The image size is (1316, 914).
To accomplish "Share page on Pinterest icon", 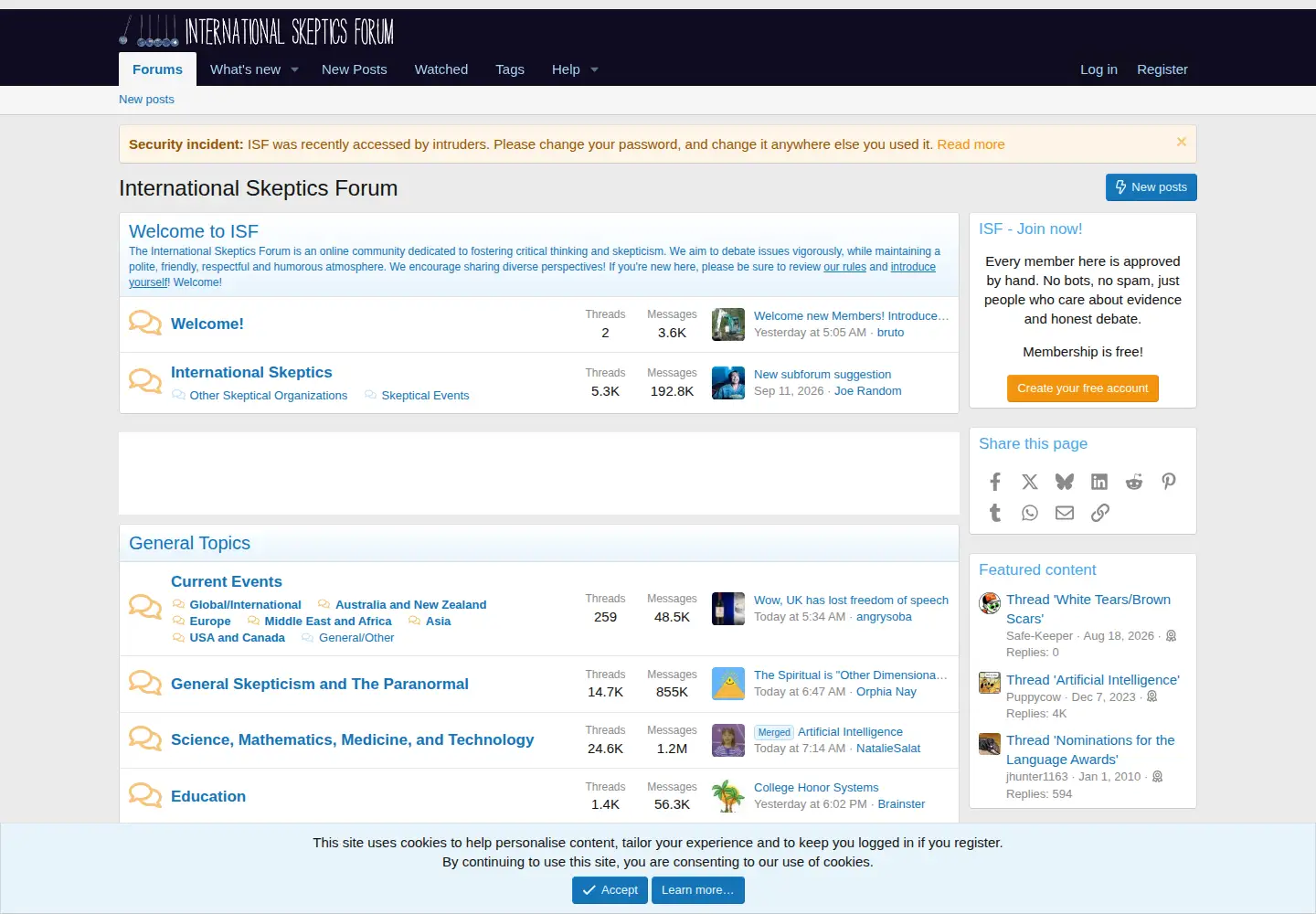I will [1169, 482].
